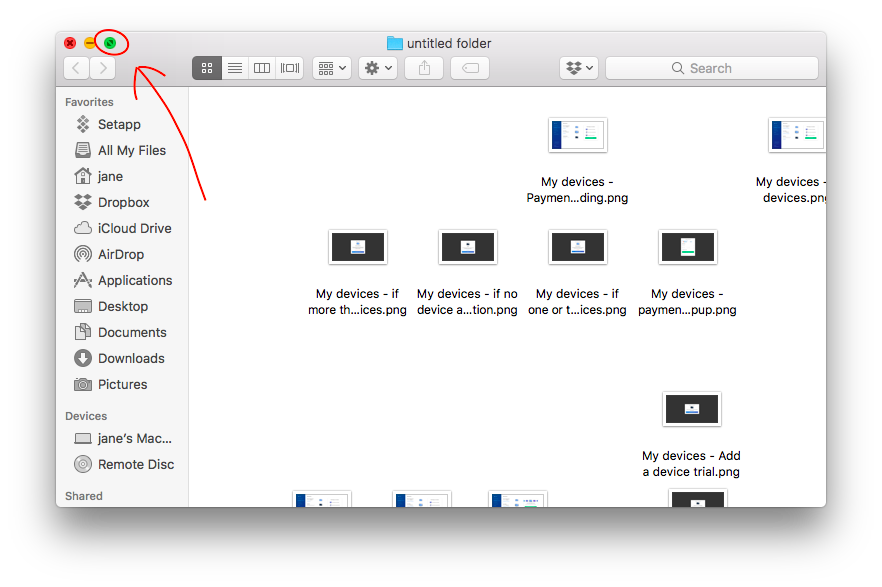Open the item arrangement dropdown
The image size is (882, 587).
[x=331, y=67]
